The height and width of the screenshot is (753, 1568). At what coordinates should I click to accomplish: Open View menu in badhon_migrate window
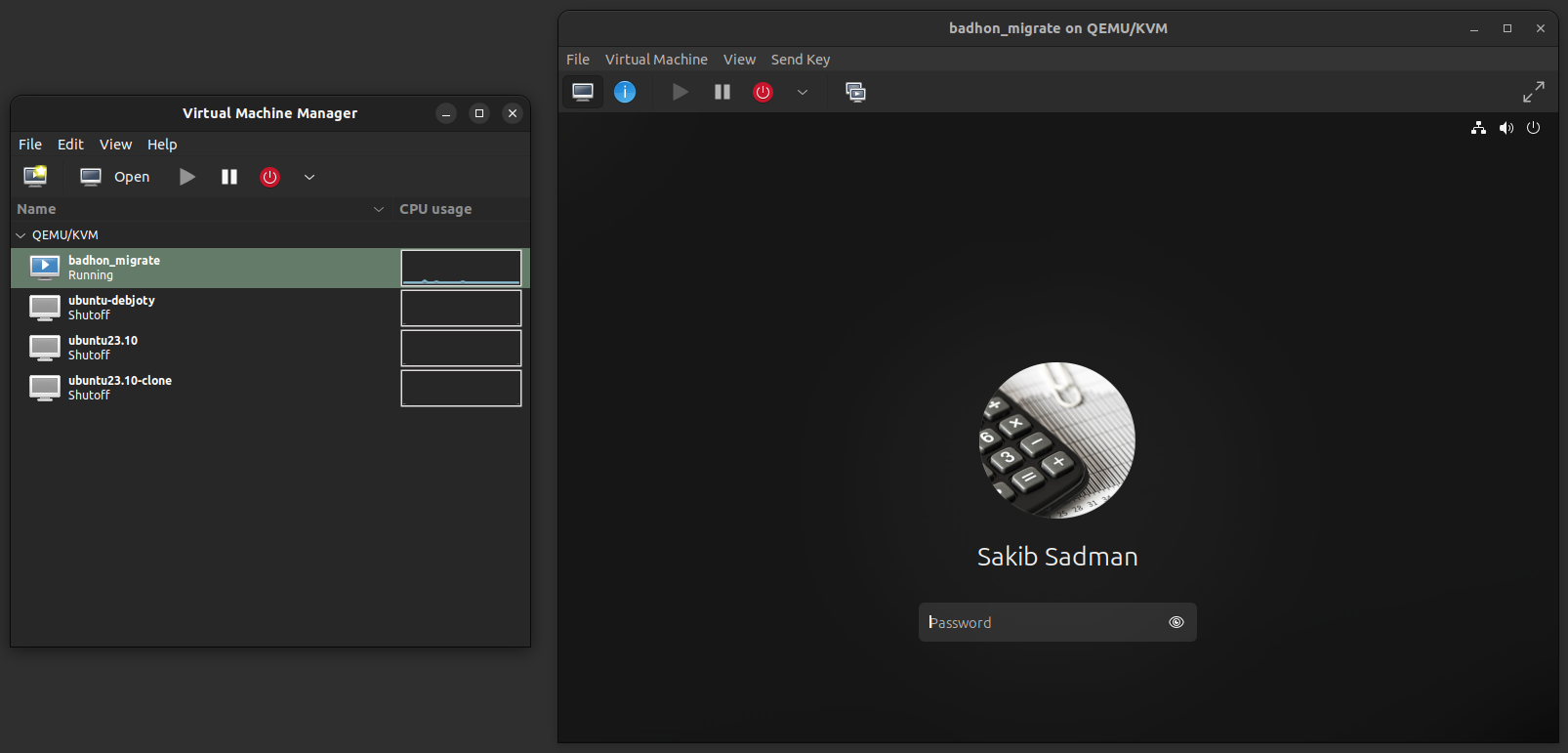coord(739,60)
